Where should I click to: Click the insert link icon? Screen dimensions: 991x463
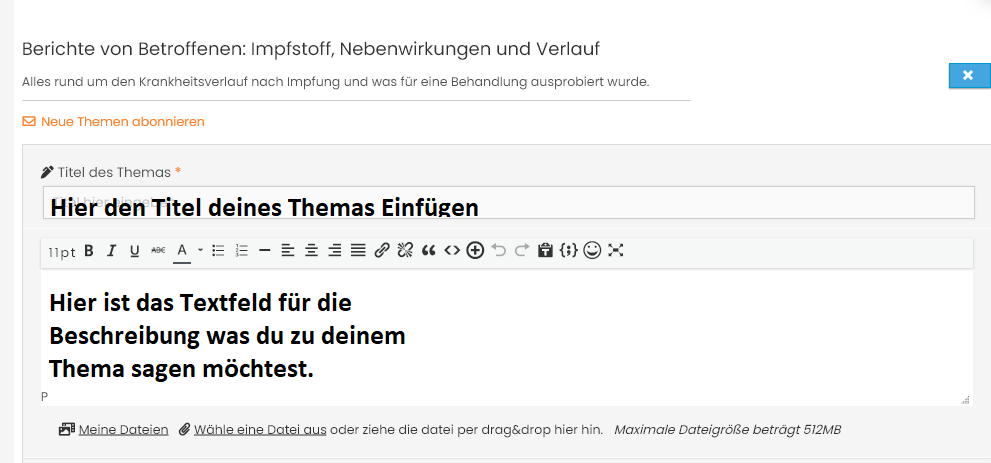(x=381, y=251)
